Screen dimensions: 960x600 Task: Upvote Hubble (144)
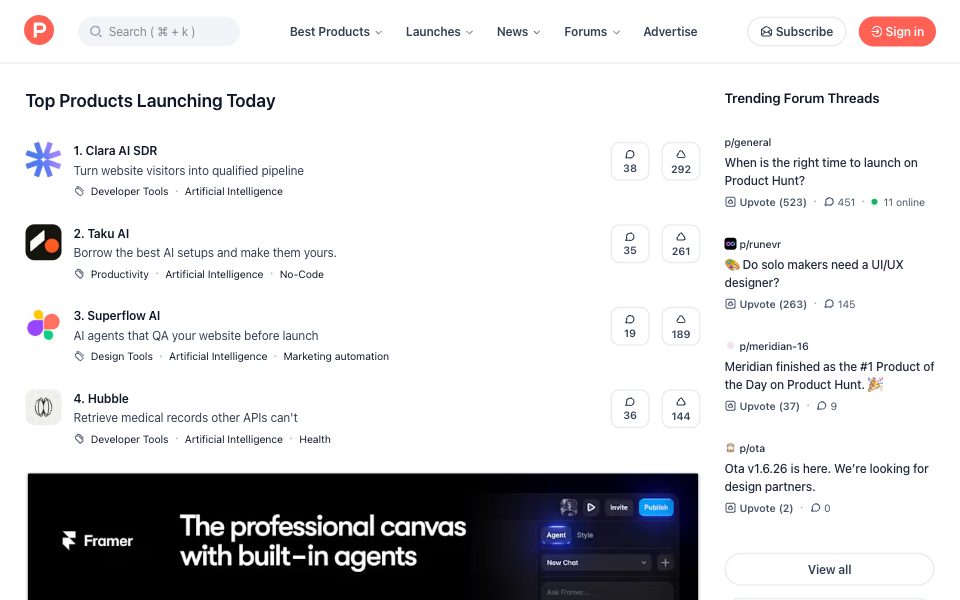pyautogui.click(x=680, y=408)
